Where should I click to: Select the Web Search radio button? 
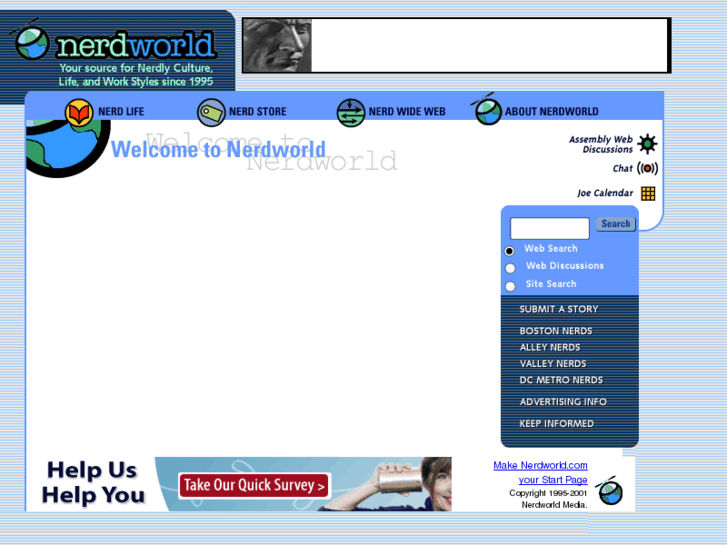(x=509, y=250)
